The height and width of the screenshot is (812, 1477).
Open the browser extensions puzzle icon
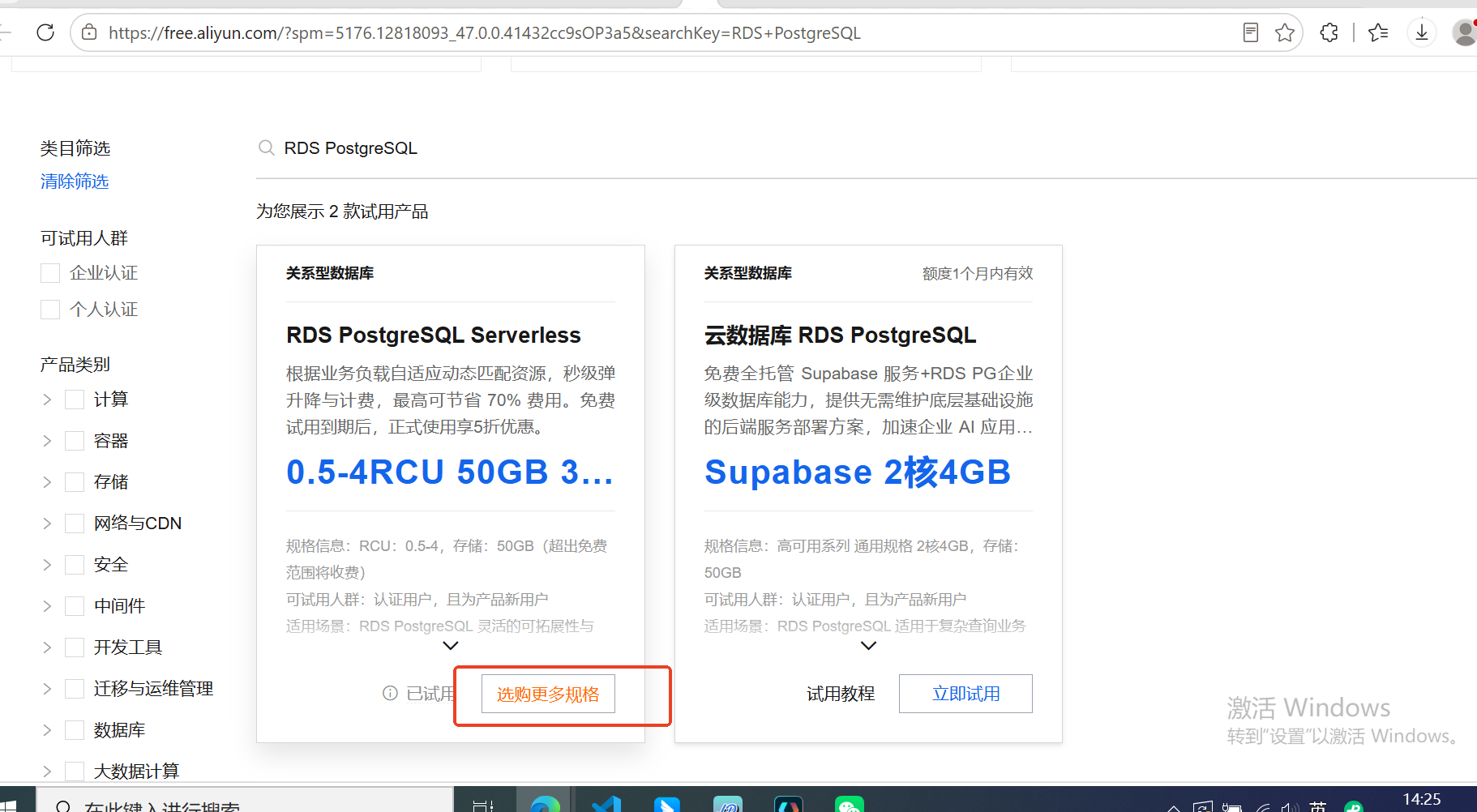(x=1329, y=32)
